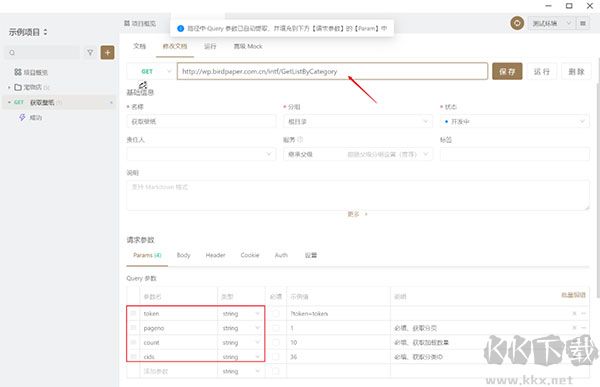
Task: Collapse the GET 获取壁纸 tree arrow
Action: [x=9, y=102]
